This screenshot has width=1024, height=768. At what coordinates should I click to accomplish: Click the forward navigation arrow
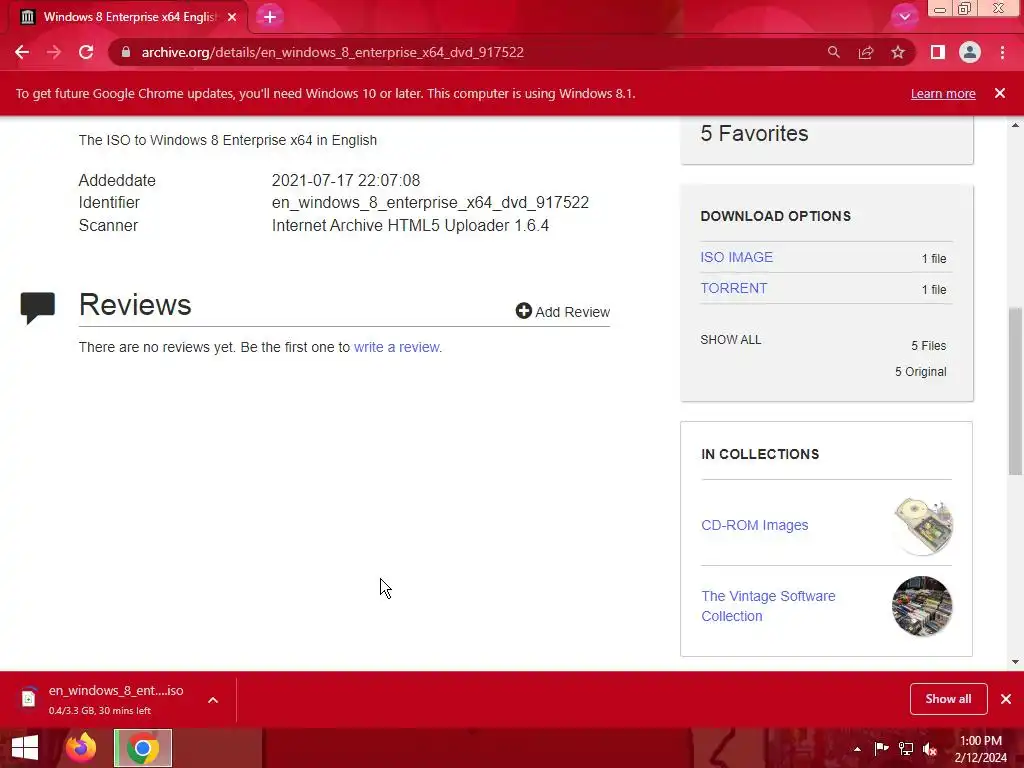[54, 52]
